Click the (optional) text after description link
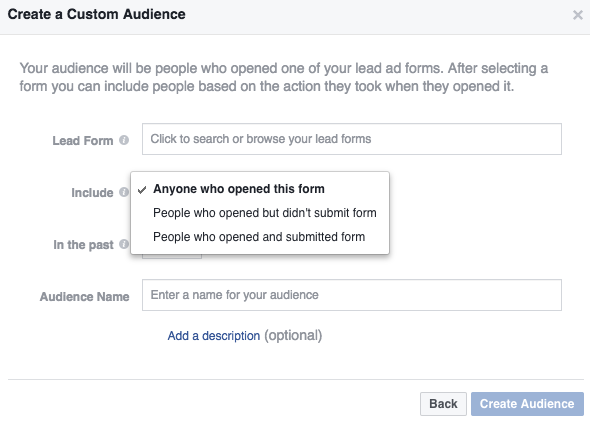This screenshot has width=590, height=421. 293,336
